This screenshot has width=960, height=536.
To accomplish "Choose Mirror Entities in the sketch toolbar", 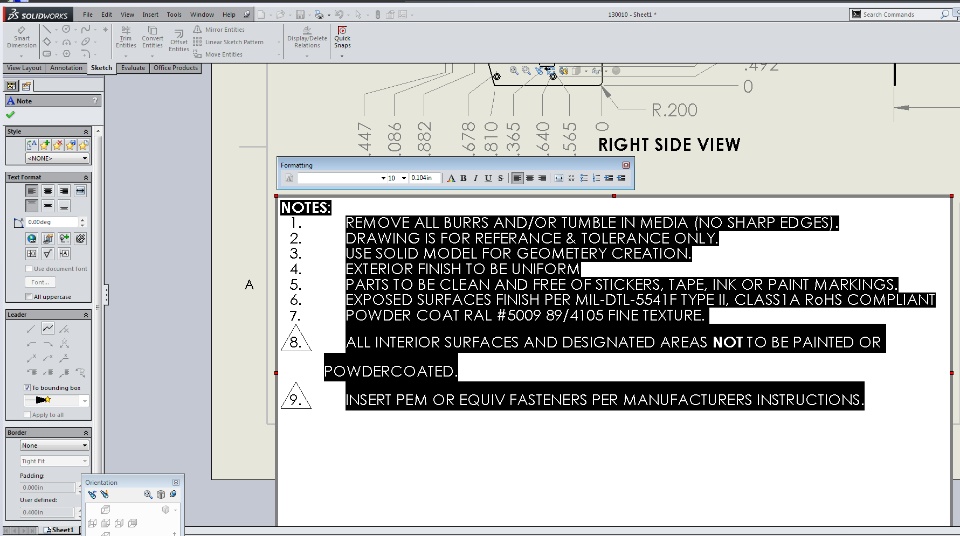I will coord(219,29).
